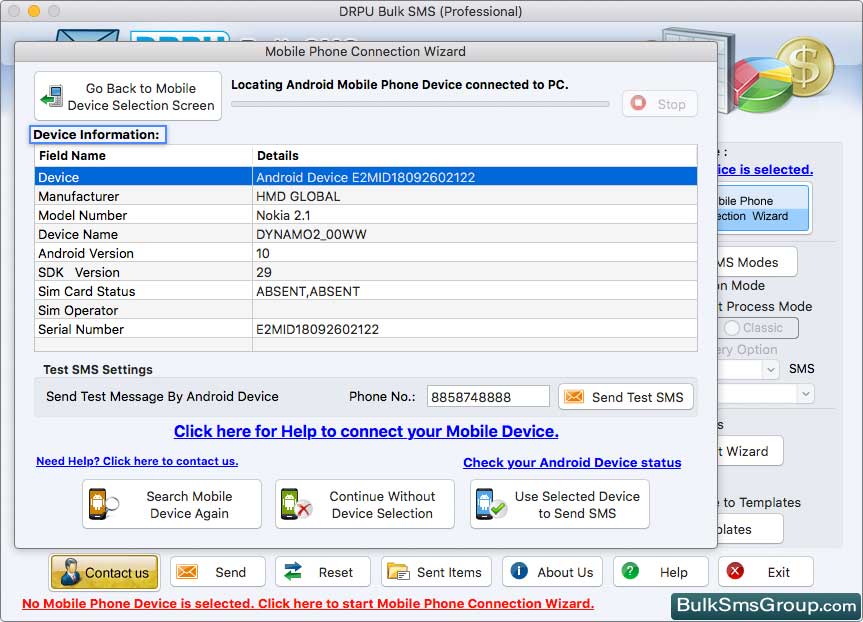Select the Sim Card Status row

click(x=365, y=291)
